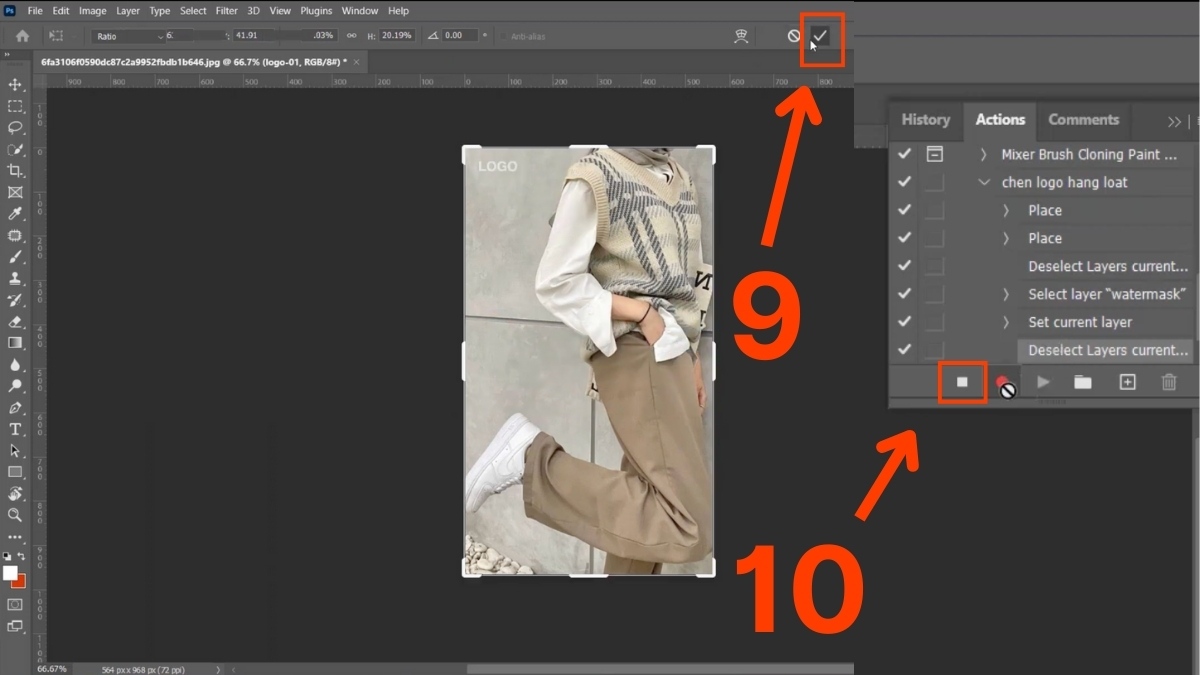Select the Hand tool
This screenshot has width=1200, height=675.
tap(15, 494)
